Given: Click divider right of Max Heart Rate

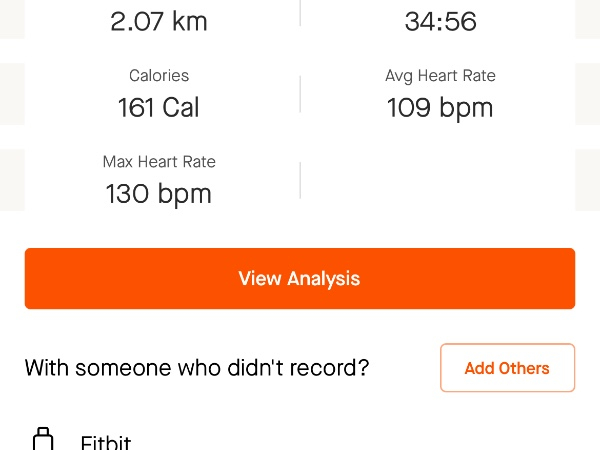Looking at the screenshot, I should [300, 180].
